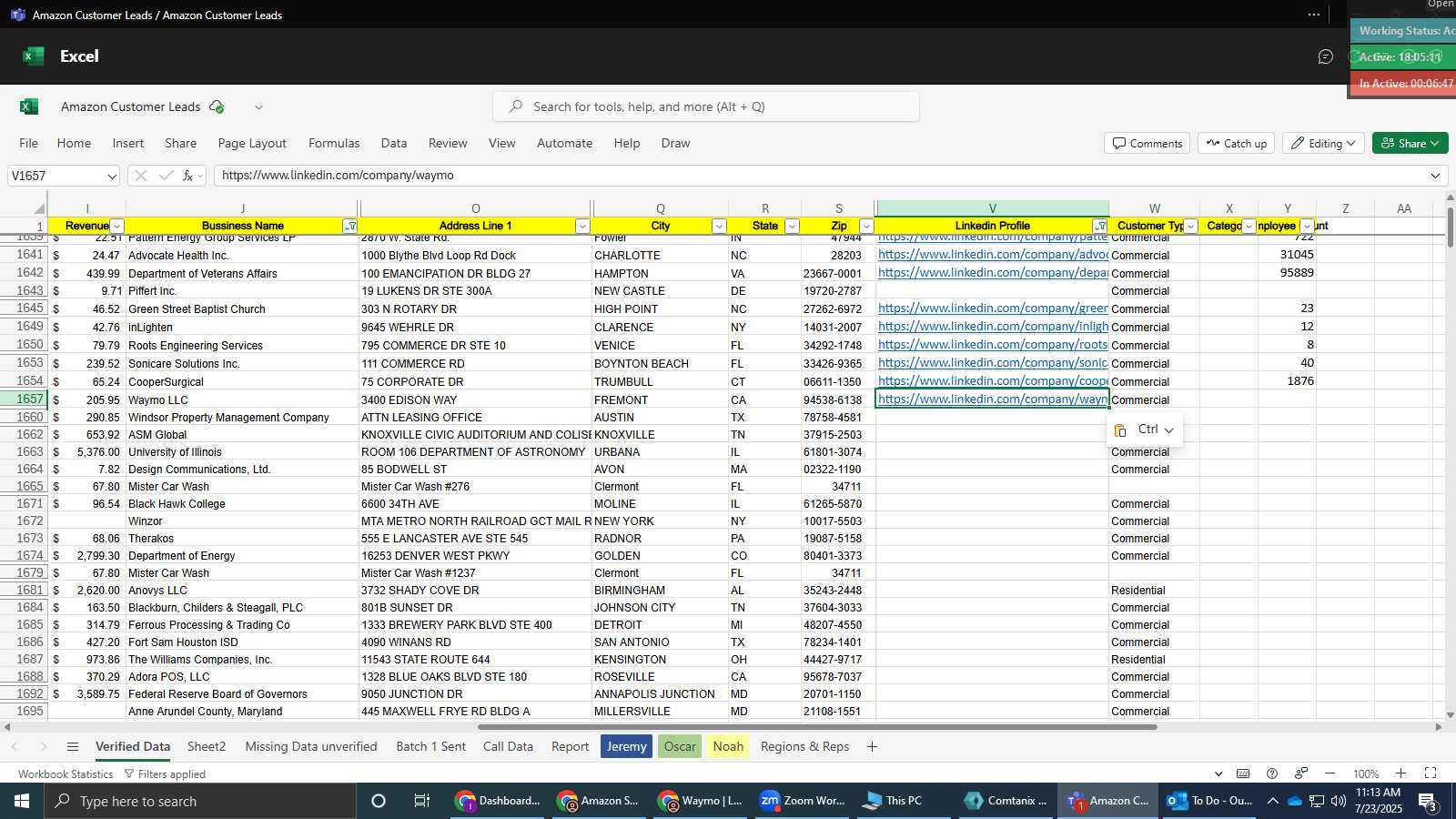This screenshot has width=1456, height=819.
Task: Click the status bar full screen icon
Action: coord(1430,773)
